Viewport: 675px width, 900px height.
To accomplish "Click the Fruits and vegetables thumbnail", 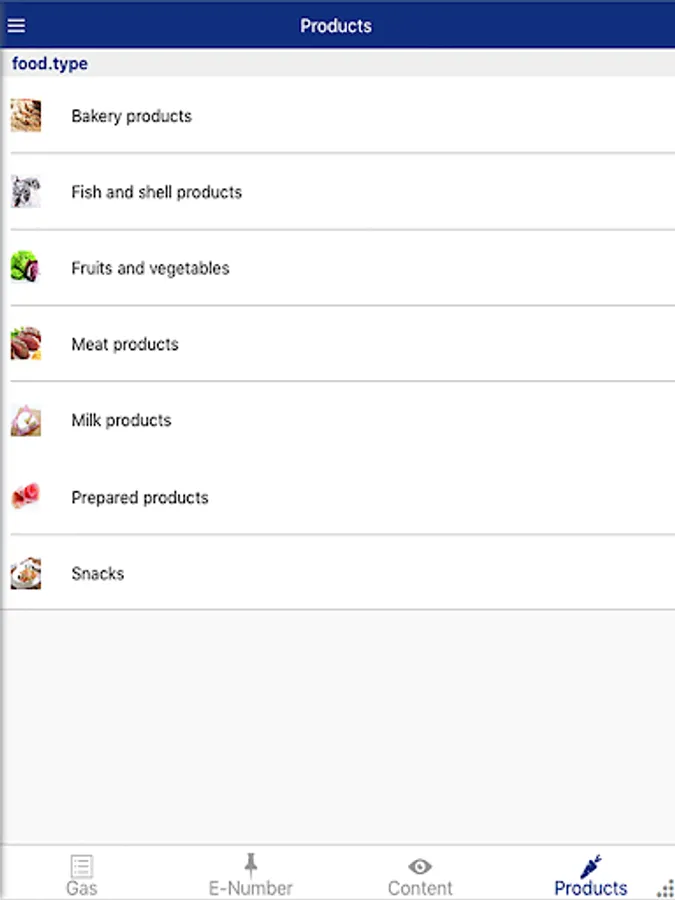I will (26, 268).
